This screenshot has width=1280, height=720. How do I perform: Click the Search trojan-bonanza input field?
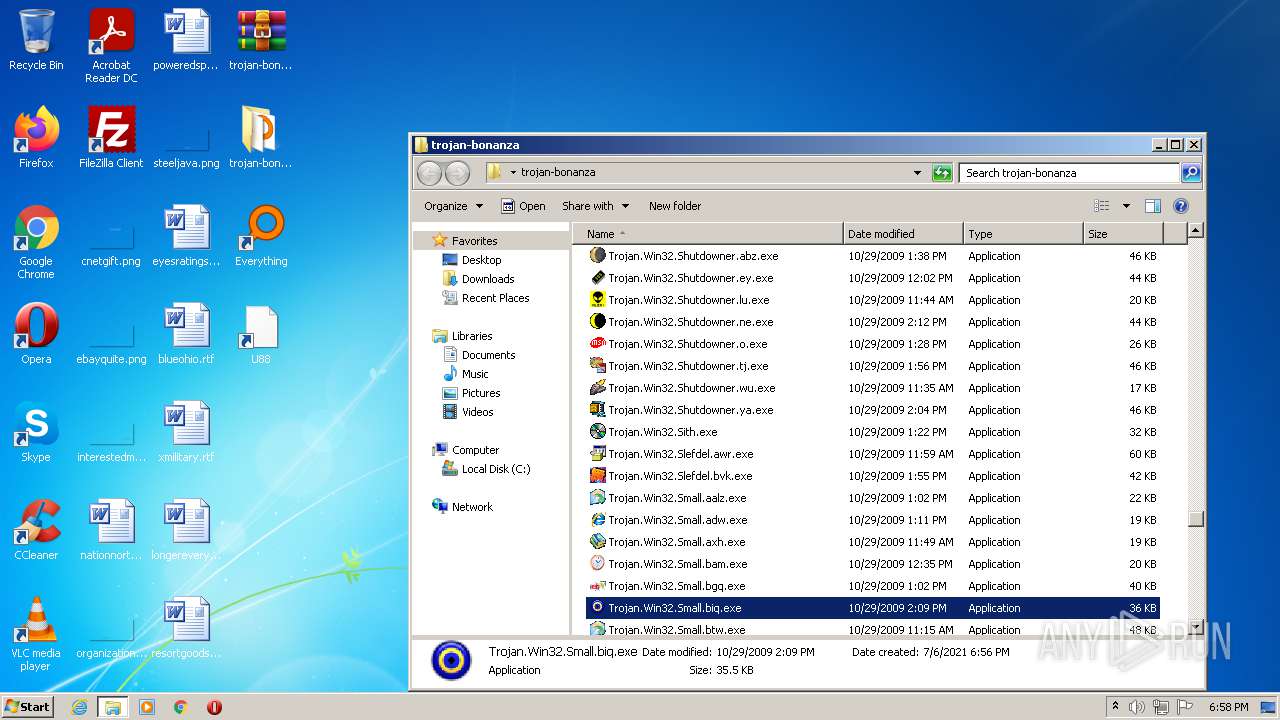(x=1069, y=173)
